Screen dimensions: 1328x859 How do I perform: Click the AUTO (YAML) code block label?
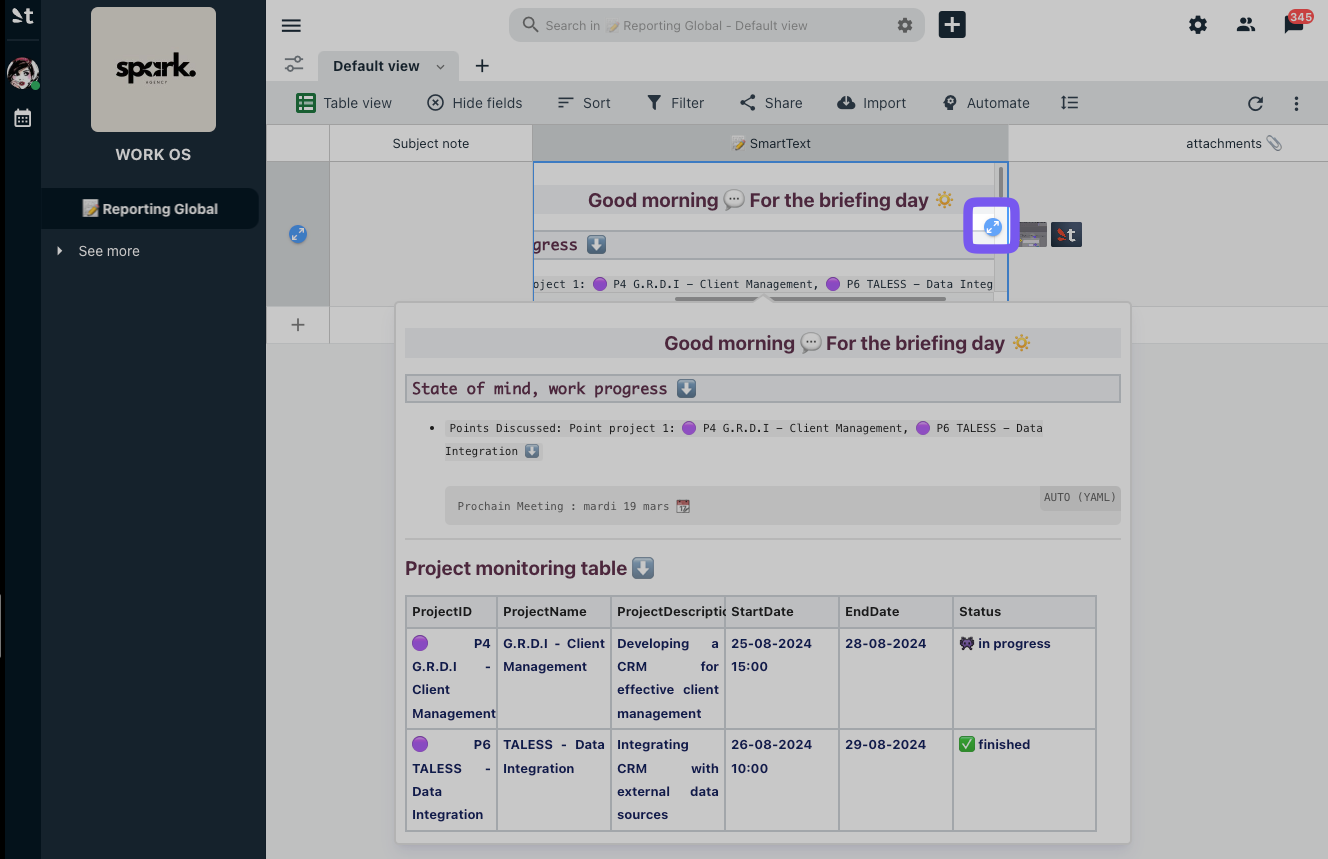(x=1080, y=497)
